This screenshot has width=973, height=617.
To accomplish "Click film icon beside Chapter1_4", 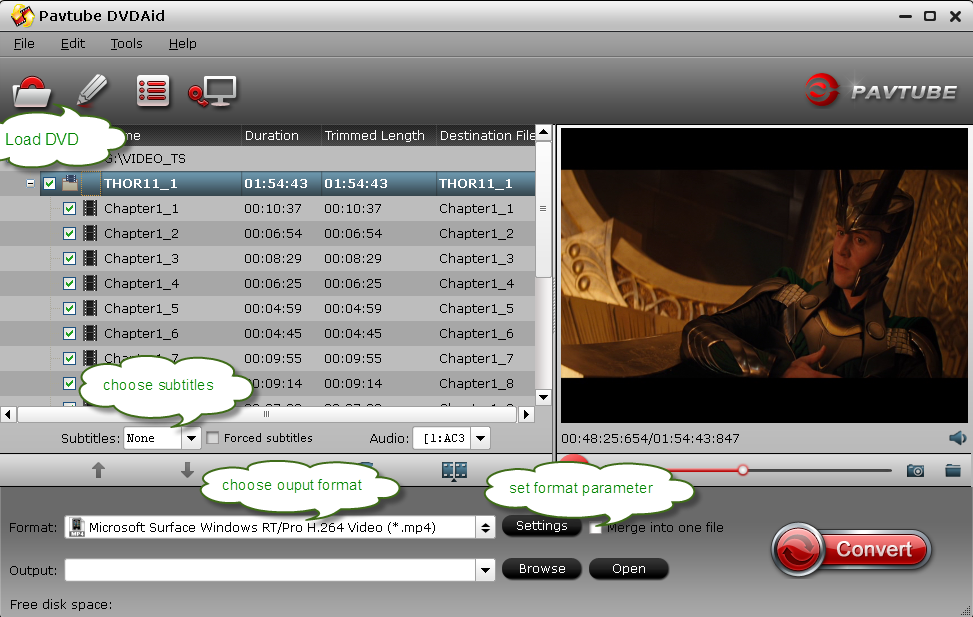I will (90, 284).
